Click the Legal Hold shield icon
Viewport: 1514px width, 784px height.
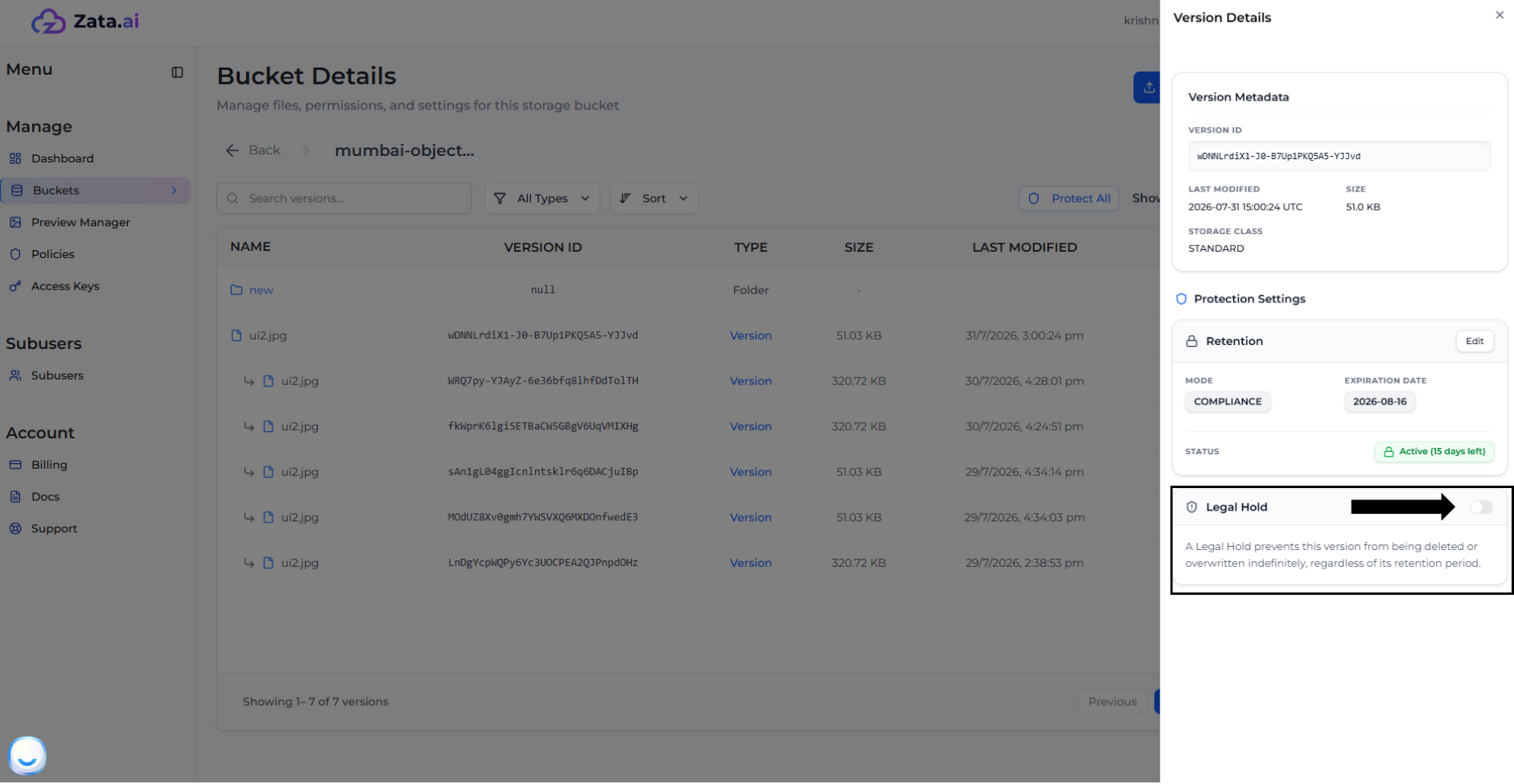1191,507
